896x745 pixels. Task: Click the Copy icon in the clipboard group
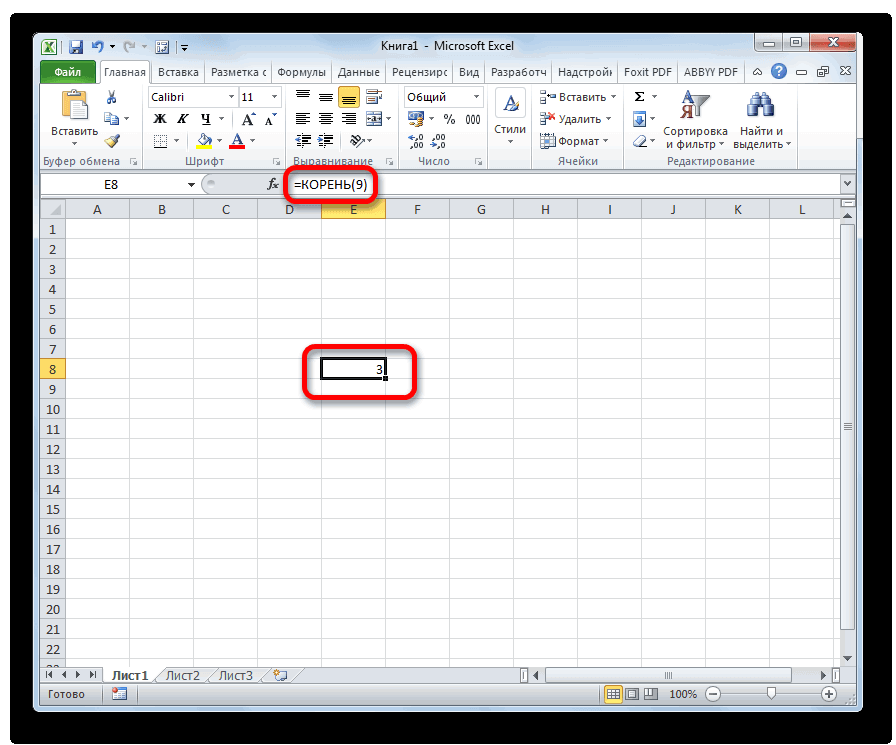111,119
